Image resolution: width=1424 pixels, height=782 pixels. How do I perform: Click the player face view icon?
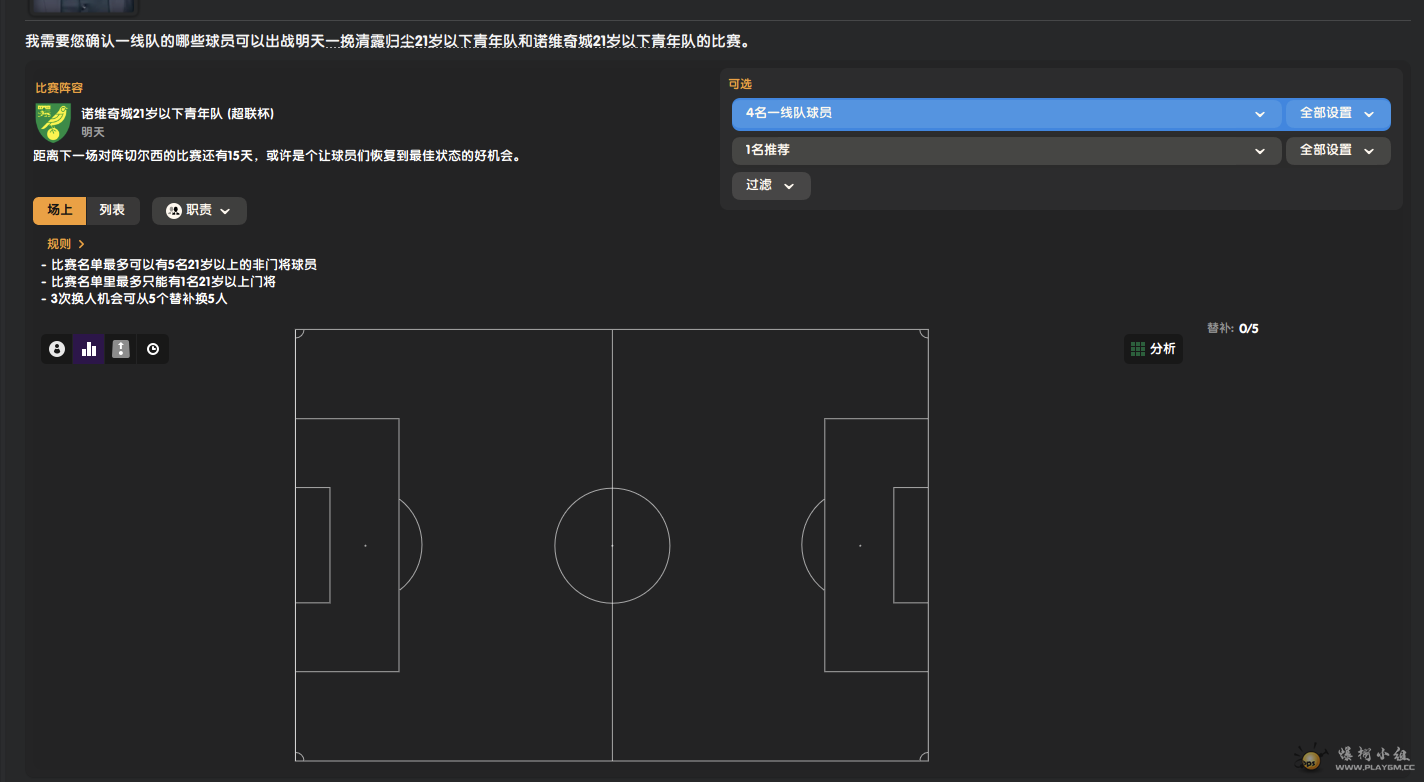tap(57, 349)
